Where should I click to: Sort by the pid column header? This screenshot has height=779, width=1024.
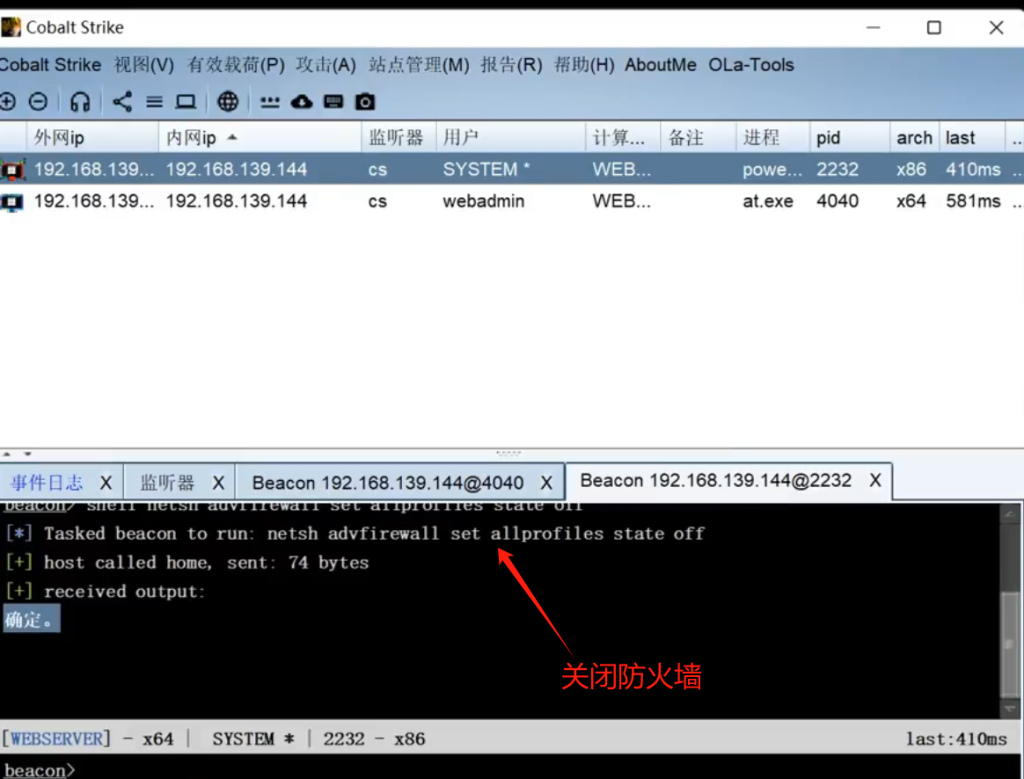tap(849, 138)
